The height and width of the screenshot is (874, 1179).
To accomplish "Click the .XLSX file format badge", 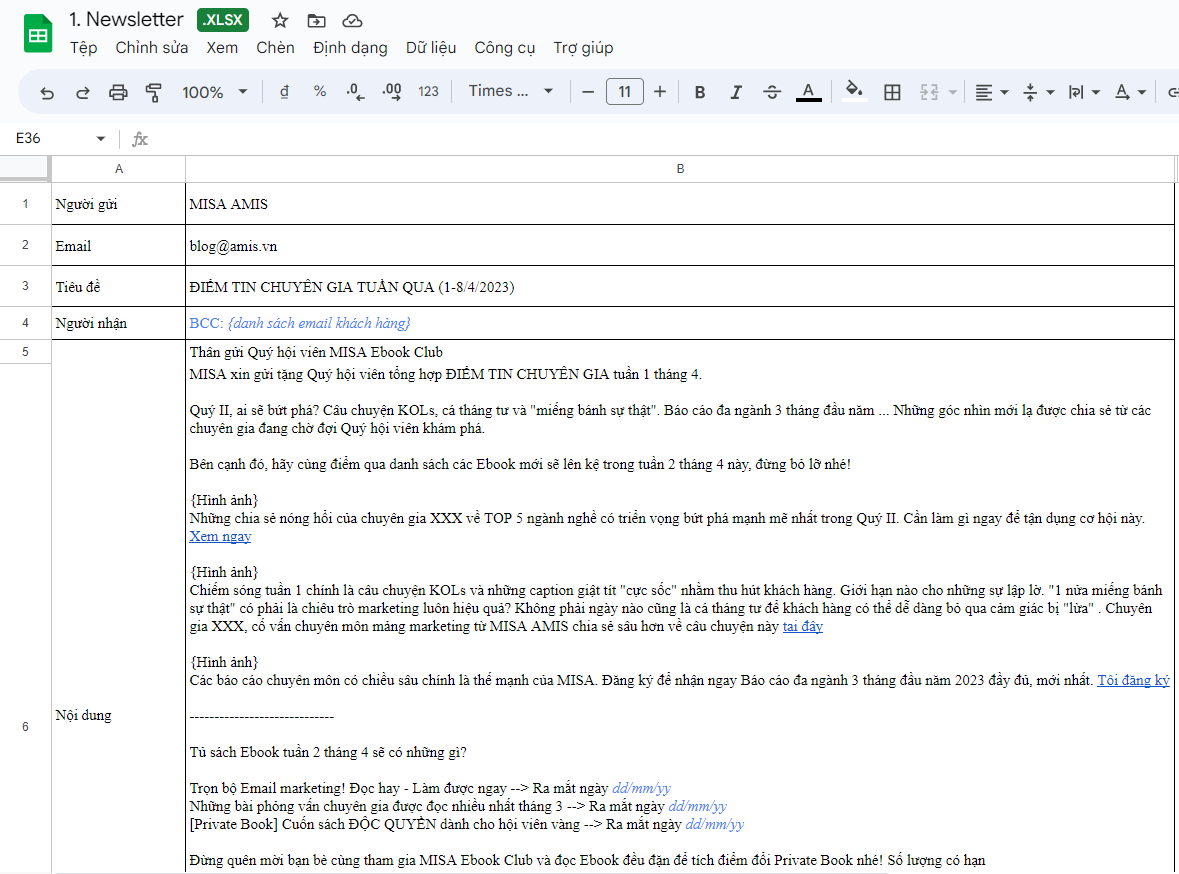I will [x=223, y=20].
